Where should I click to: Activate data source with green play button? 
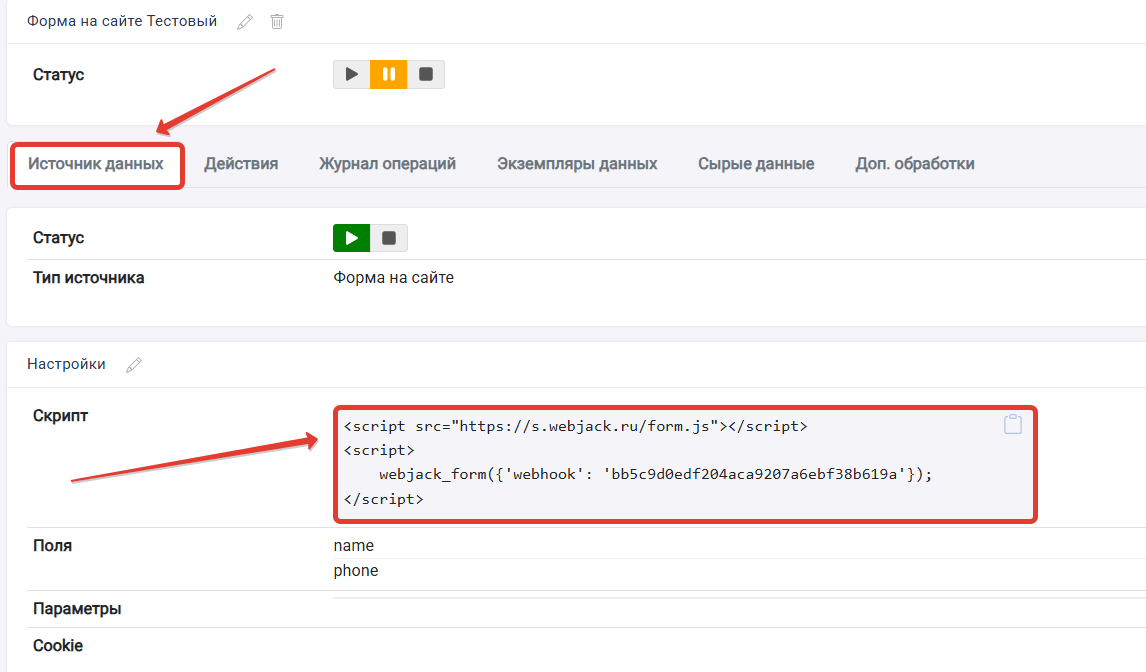point(352,238)
